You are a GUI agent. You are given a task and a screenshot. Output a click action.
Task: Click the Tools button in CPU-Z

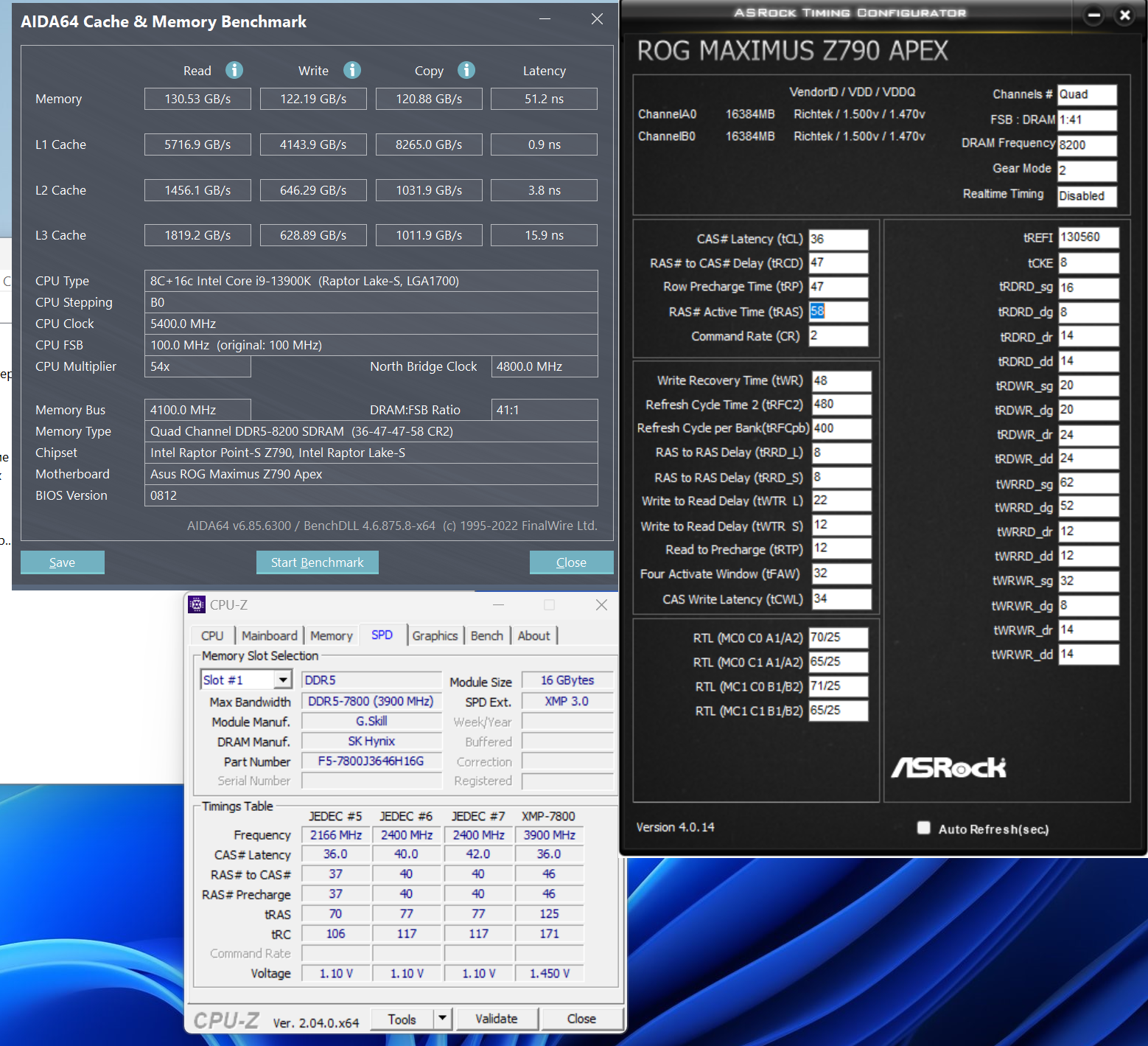pyautogui.click(x=402, y=1019)
